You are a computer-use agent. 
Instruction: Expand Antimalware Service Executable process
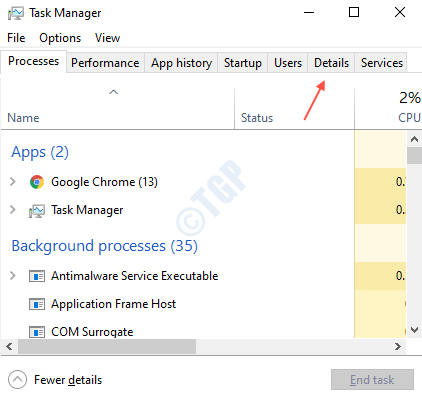[x=13, y=276]
